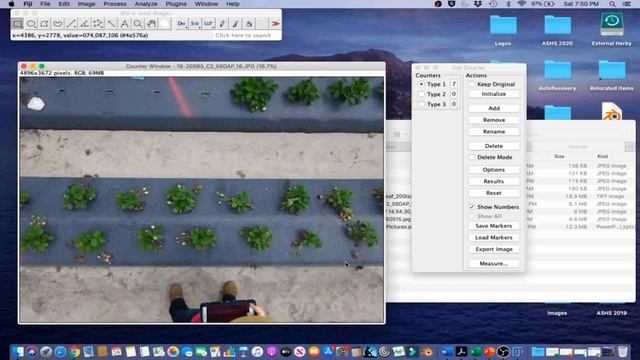Image resolution: width=640 pixels, height=360 pixels.
Task: Open the Window menu
Action: tap(206, 4)
